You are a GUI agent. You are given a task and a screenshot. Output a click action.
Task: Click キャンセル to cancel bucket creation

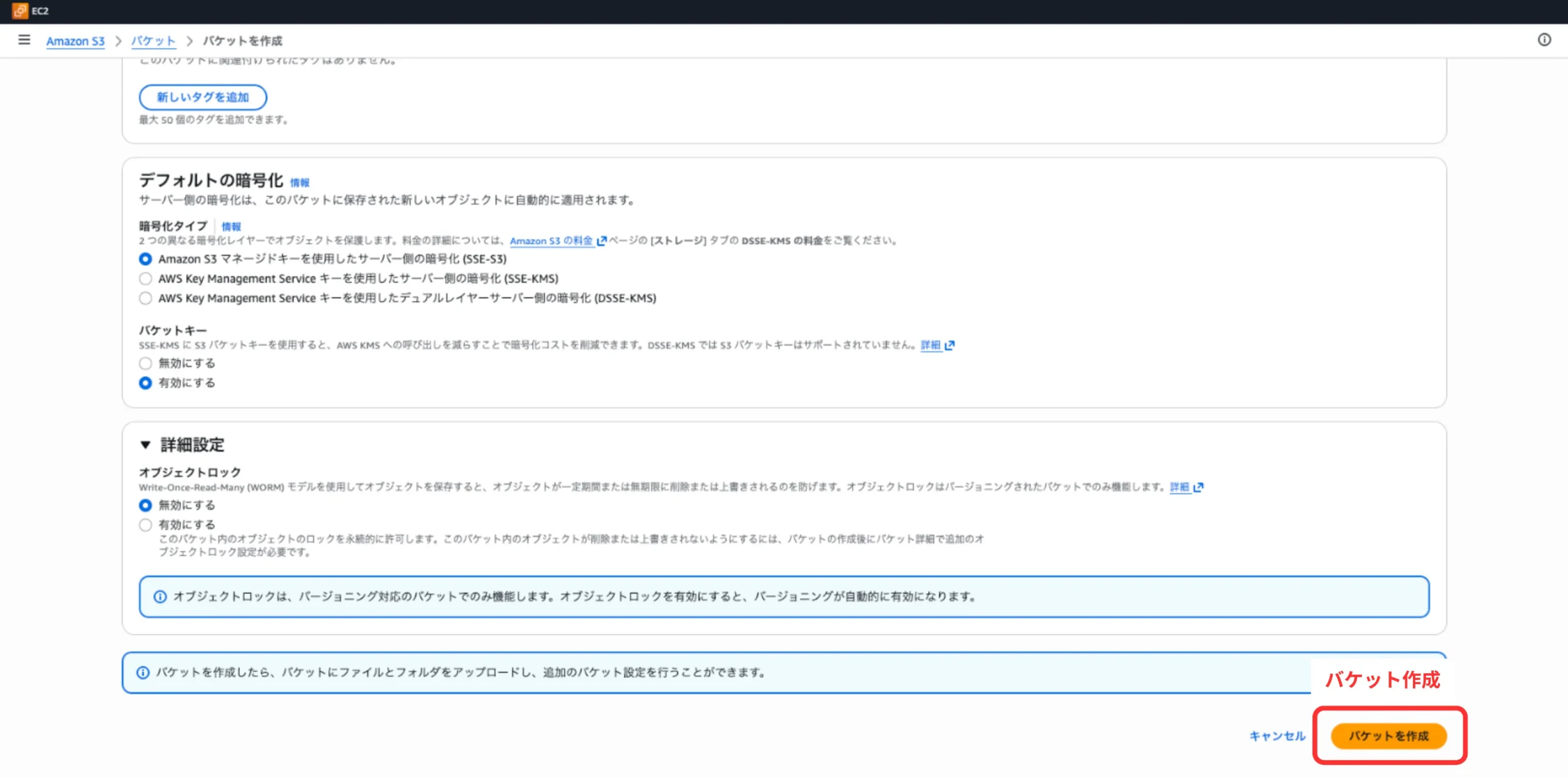click(1278, 736)
